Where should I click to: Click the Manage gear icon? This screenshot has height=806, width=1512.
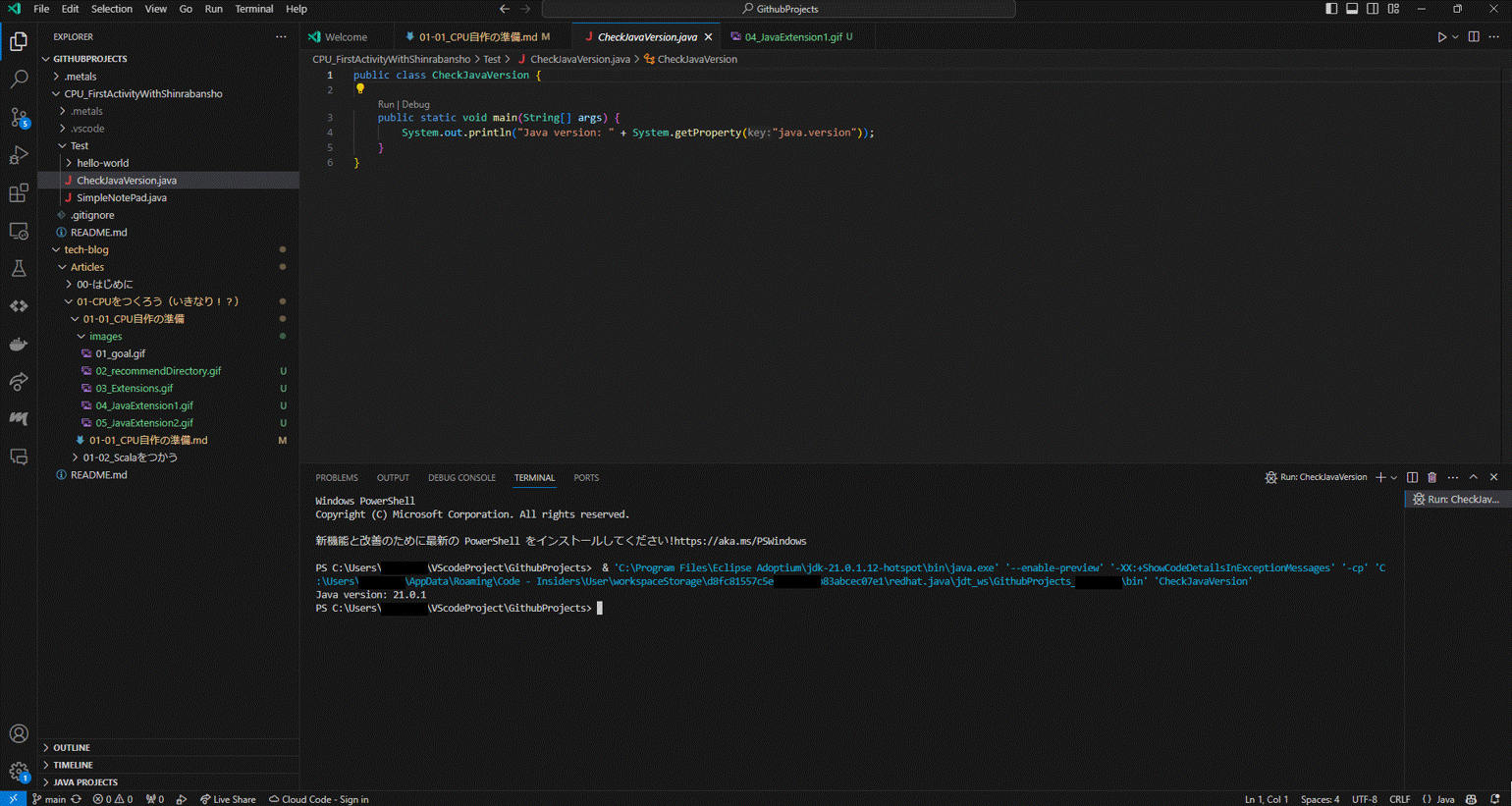tap(19, 772)
